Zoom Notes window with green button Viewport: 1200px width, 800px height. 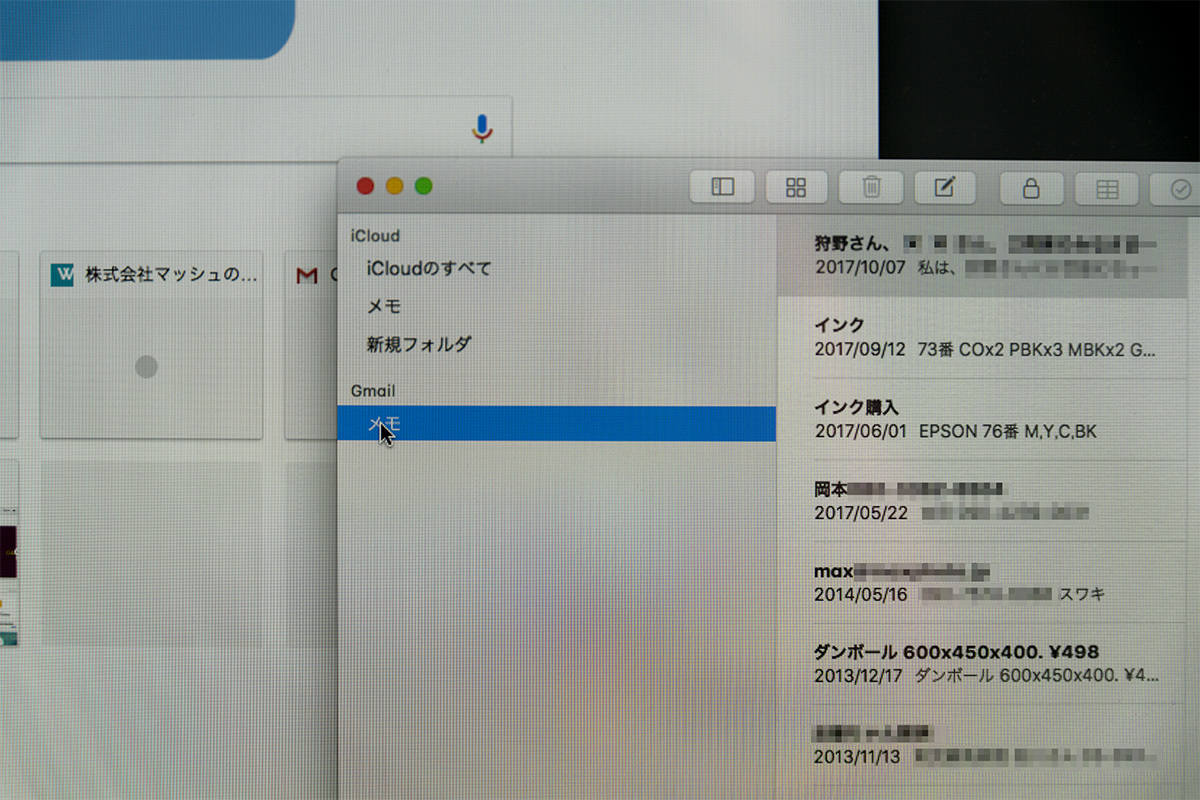[x=423, y=186]
